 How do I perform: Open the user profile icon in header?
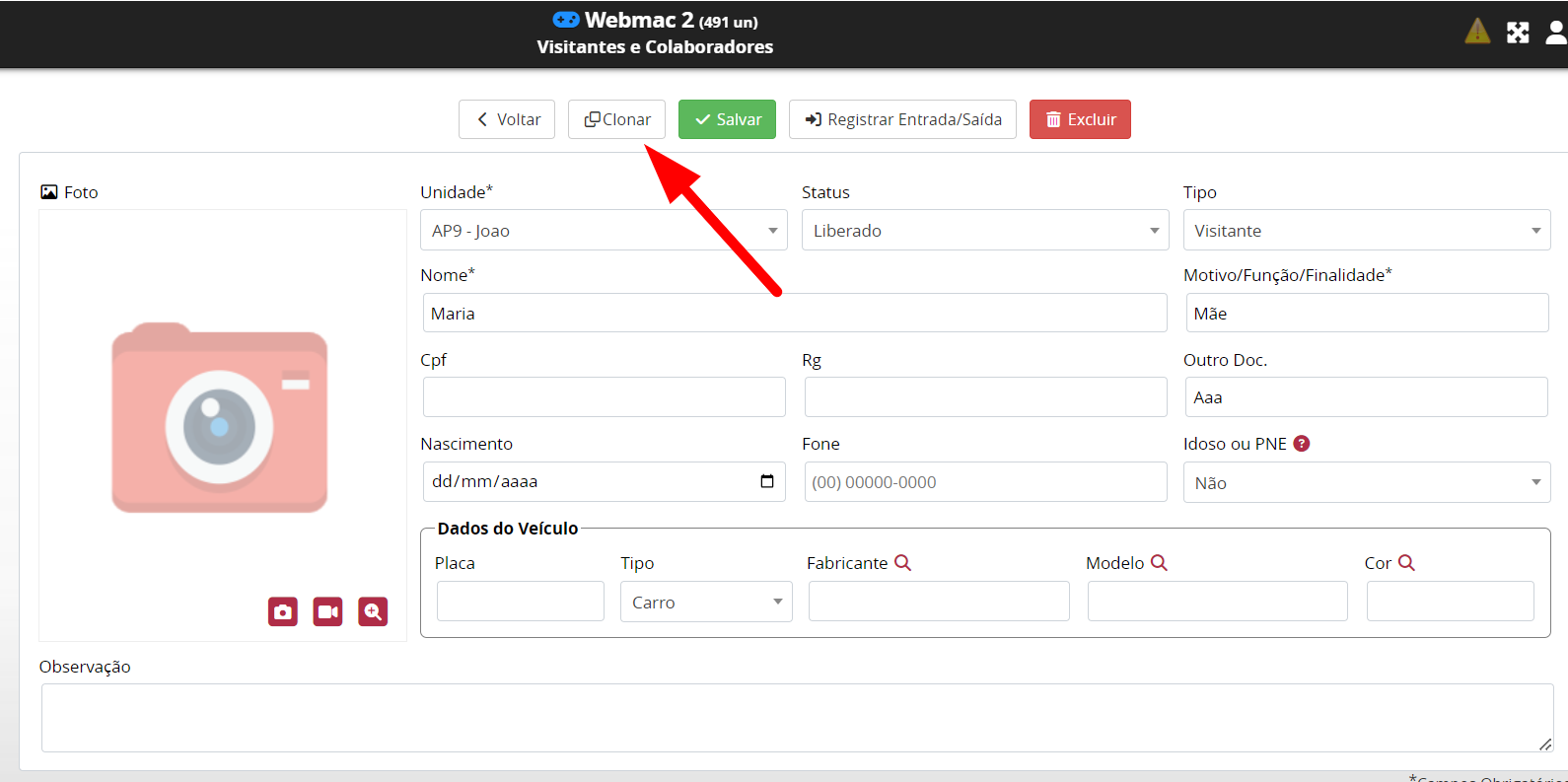pos(1555,33)
